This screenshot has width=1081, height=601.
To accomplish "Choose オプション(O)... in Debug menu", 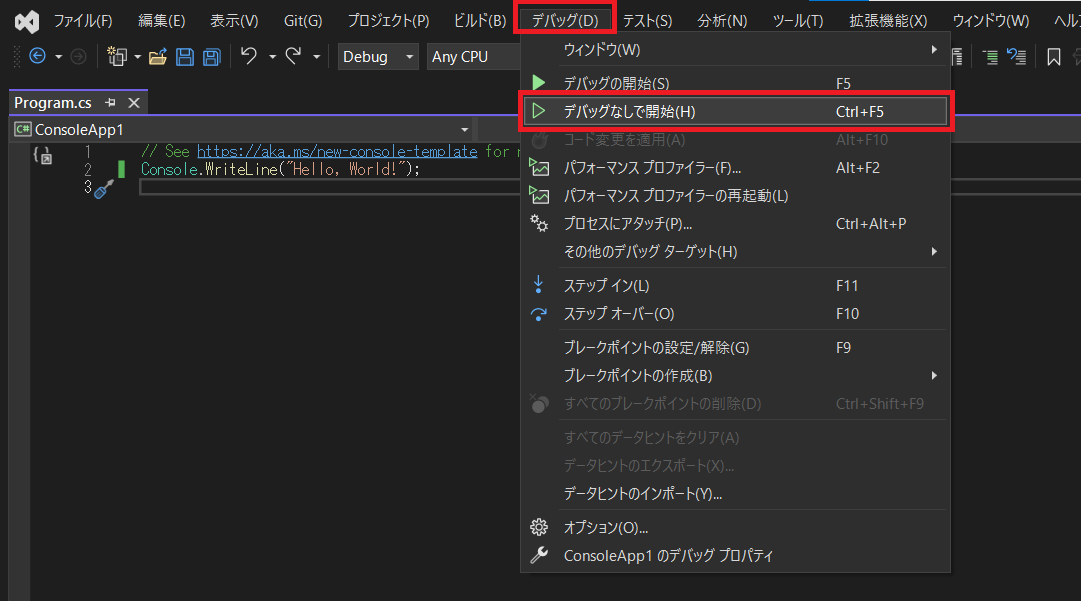I will [606, 527].
